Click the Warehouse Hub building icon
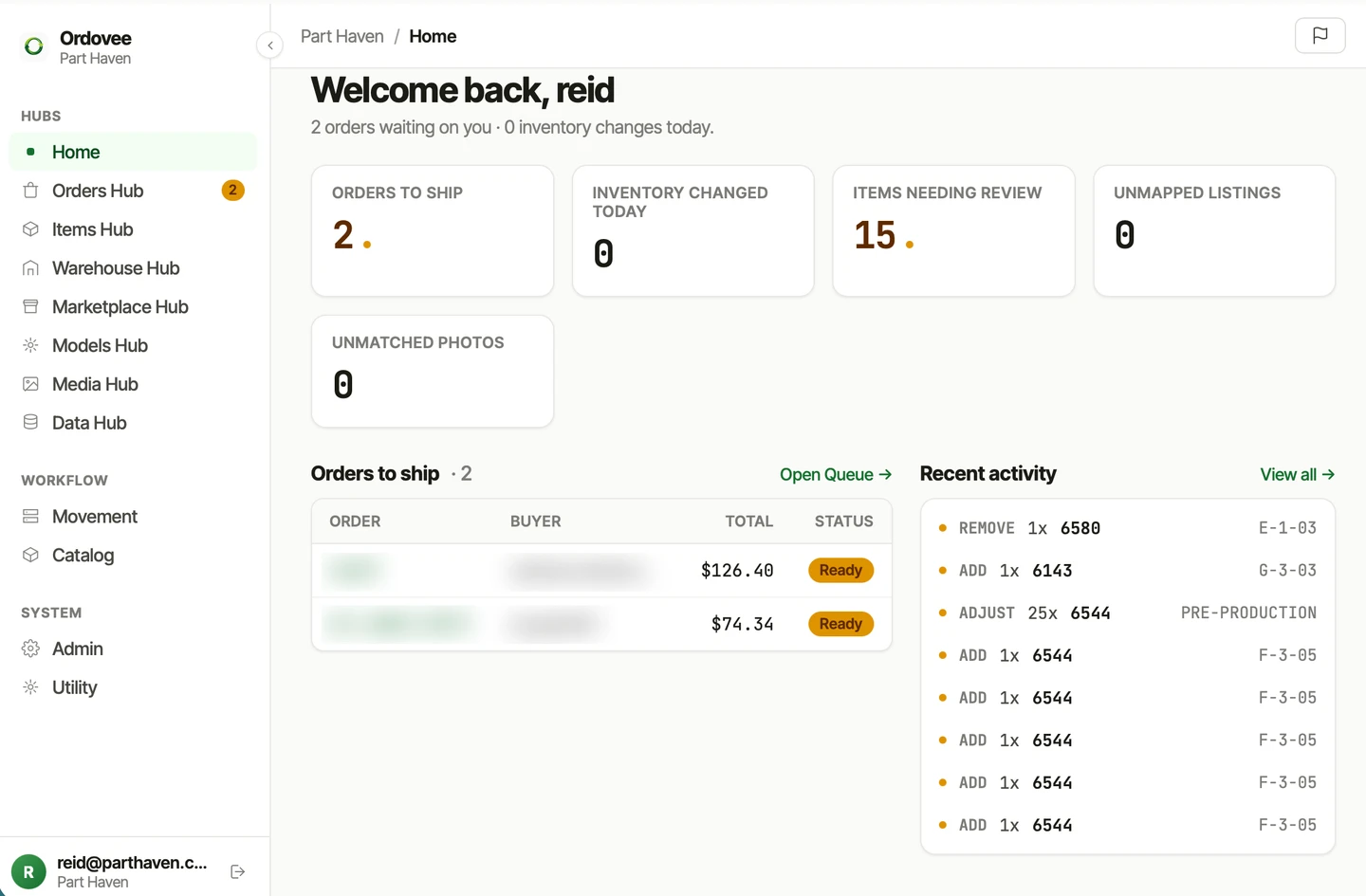This screenshot has height=896, width=1366. tap(30, 268)
